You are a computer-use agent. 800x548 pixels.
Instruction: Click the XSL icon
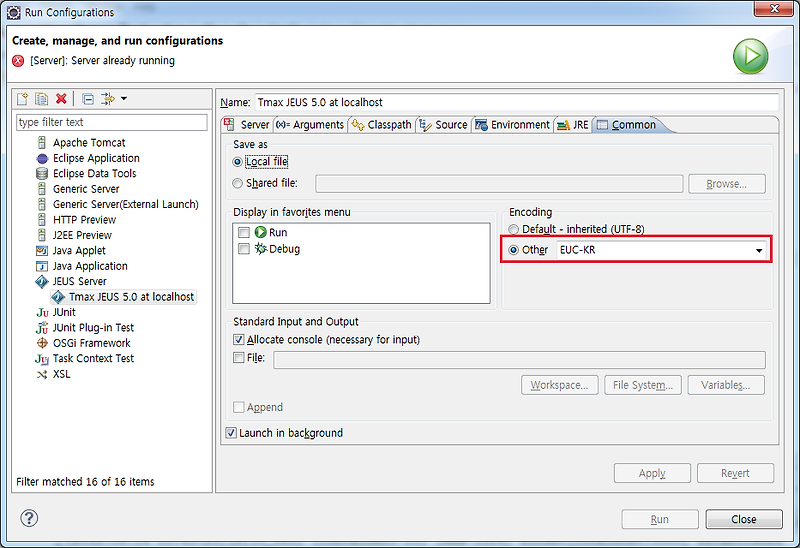point(42,374)
